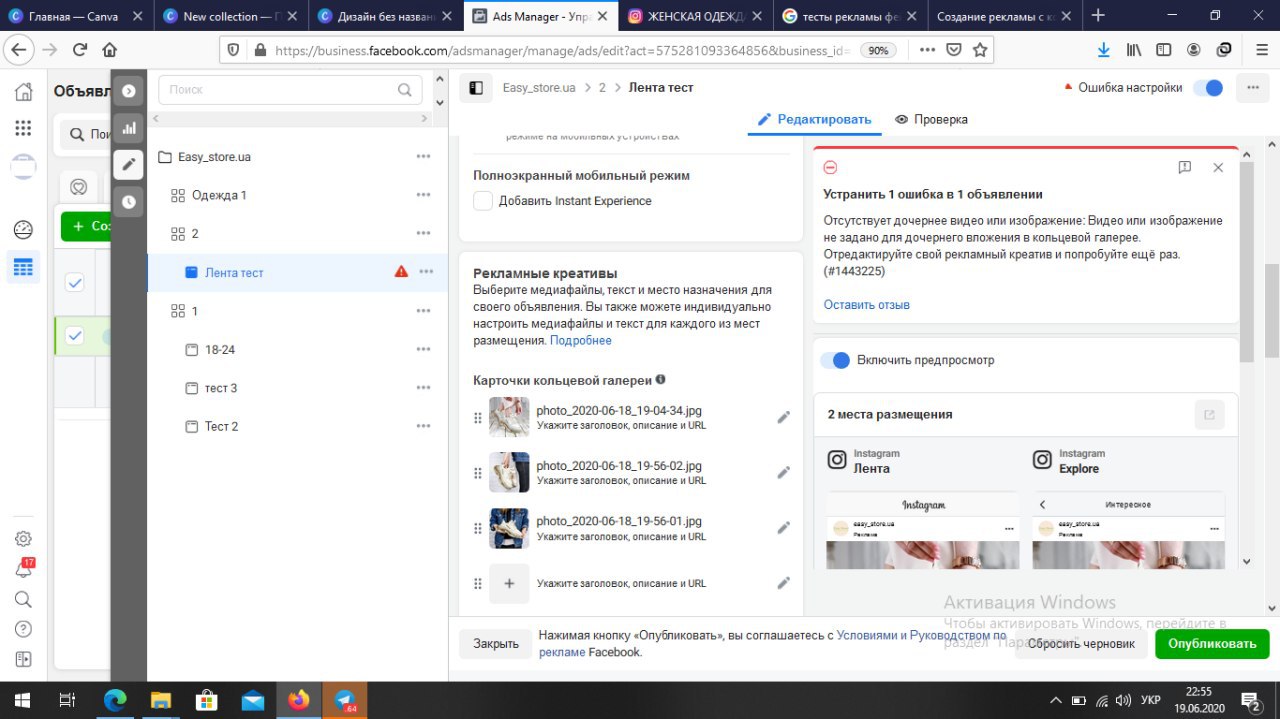Toggle Включить предпросмотр switch

coord(835,360)
